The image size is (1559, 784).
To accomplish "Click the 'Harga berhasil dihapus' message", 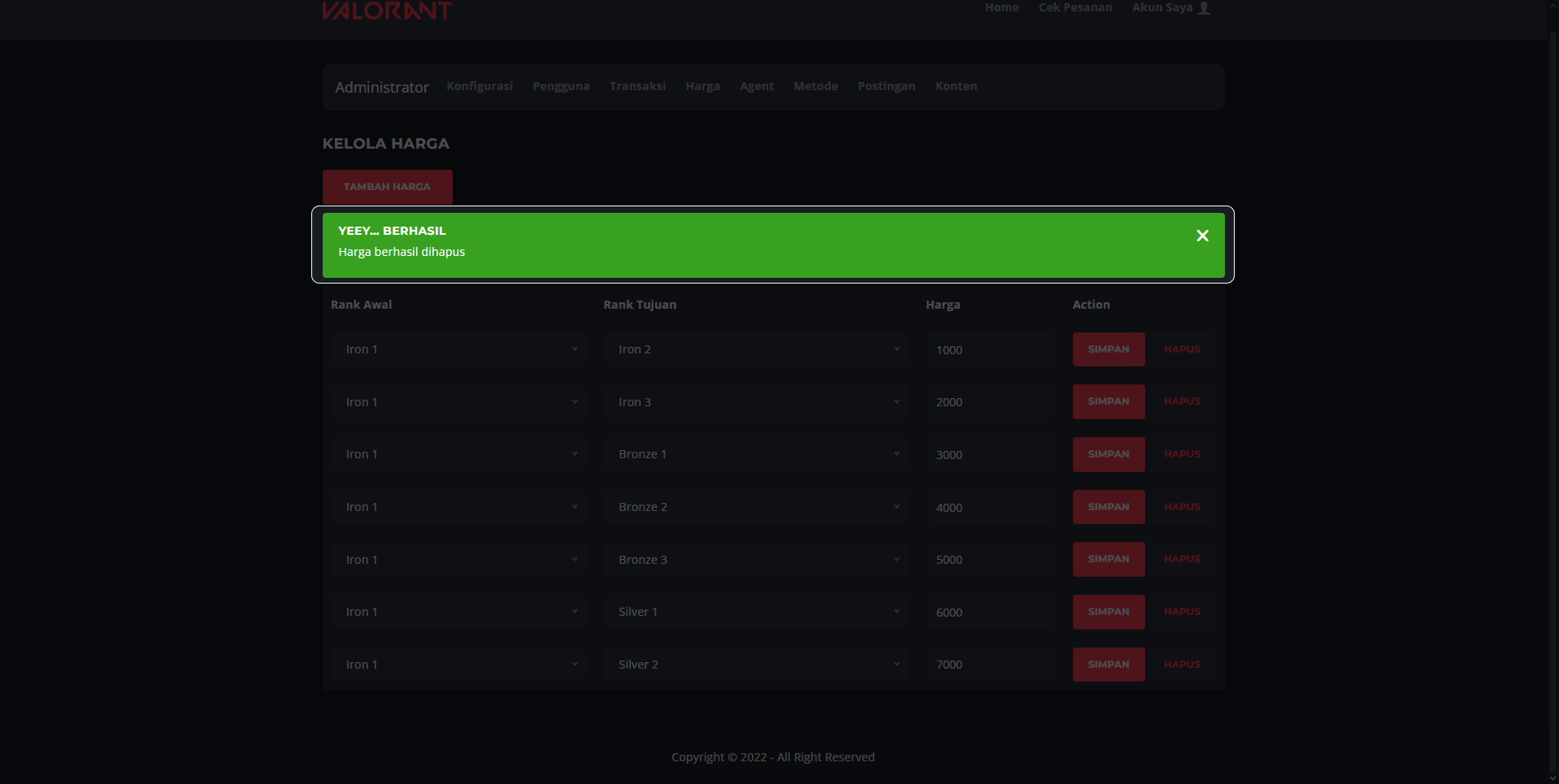I will coord(402,252).
